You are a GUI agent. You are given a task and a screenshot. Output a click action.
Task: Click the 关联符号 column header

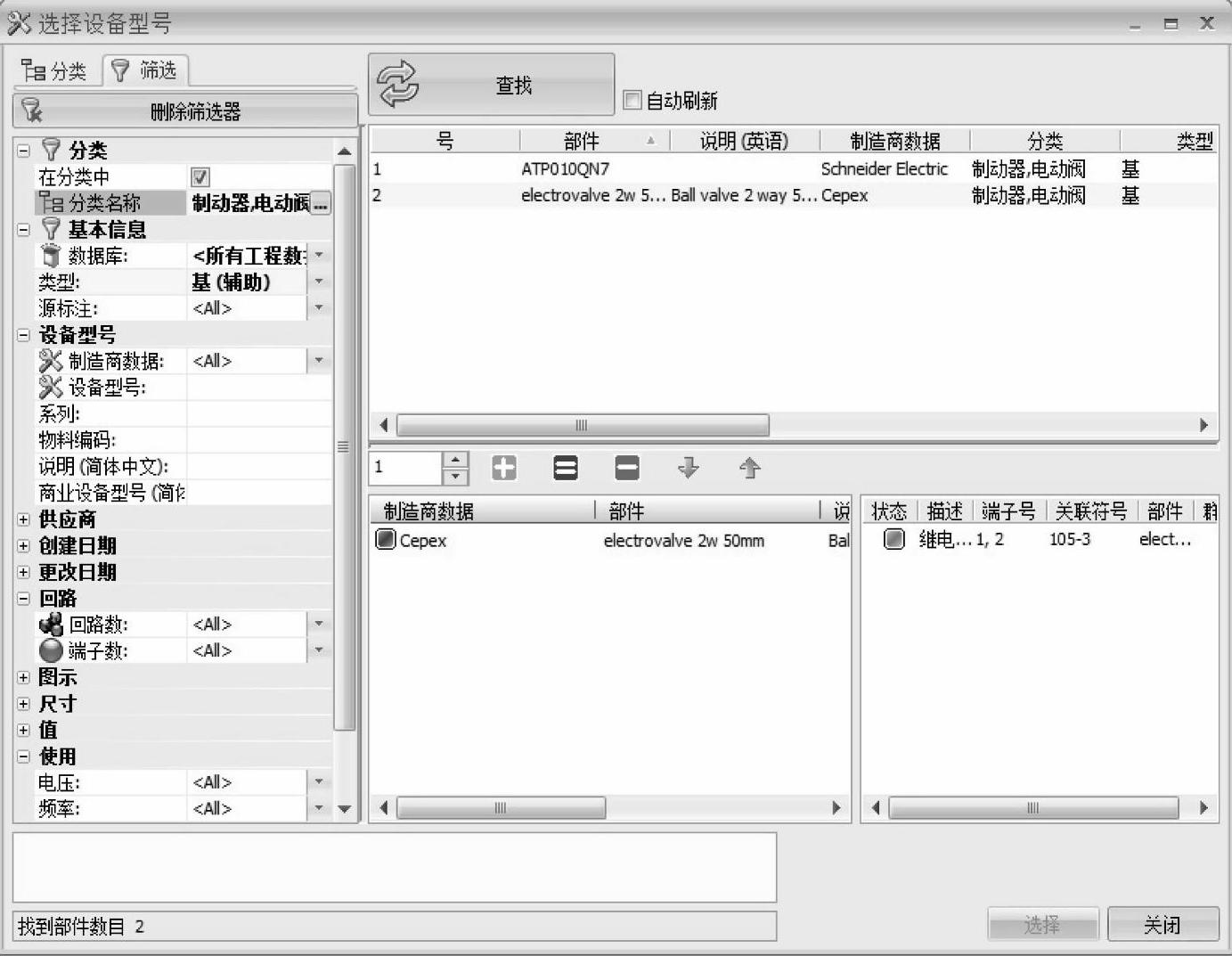coord(1091,511)
